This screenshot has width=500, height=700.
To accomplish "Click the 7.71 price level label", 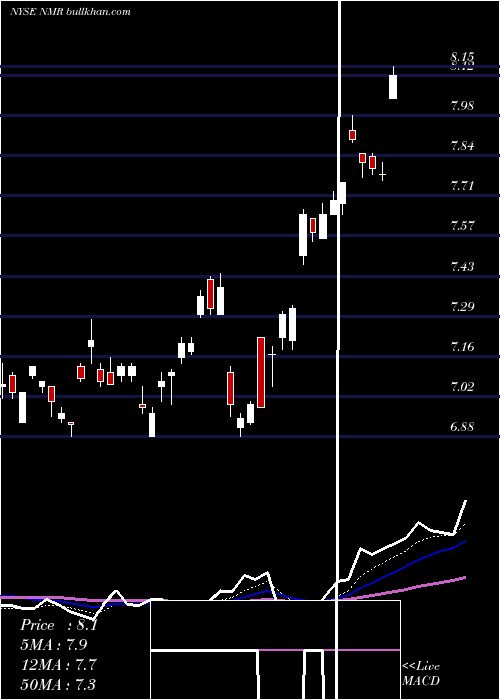I will click(462, 186).
